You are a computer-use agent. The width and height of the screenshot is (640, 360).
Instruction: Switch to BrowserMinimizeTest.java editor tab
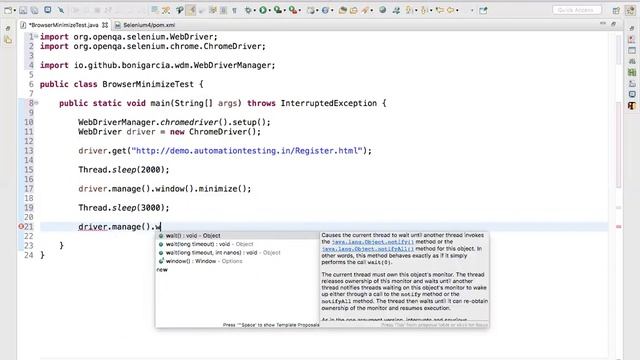[64, 25]
